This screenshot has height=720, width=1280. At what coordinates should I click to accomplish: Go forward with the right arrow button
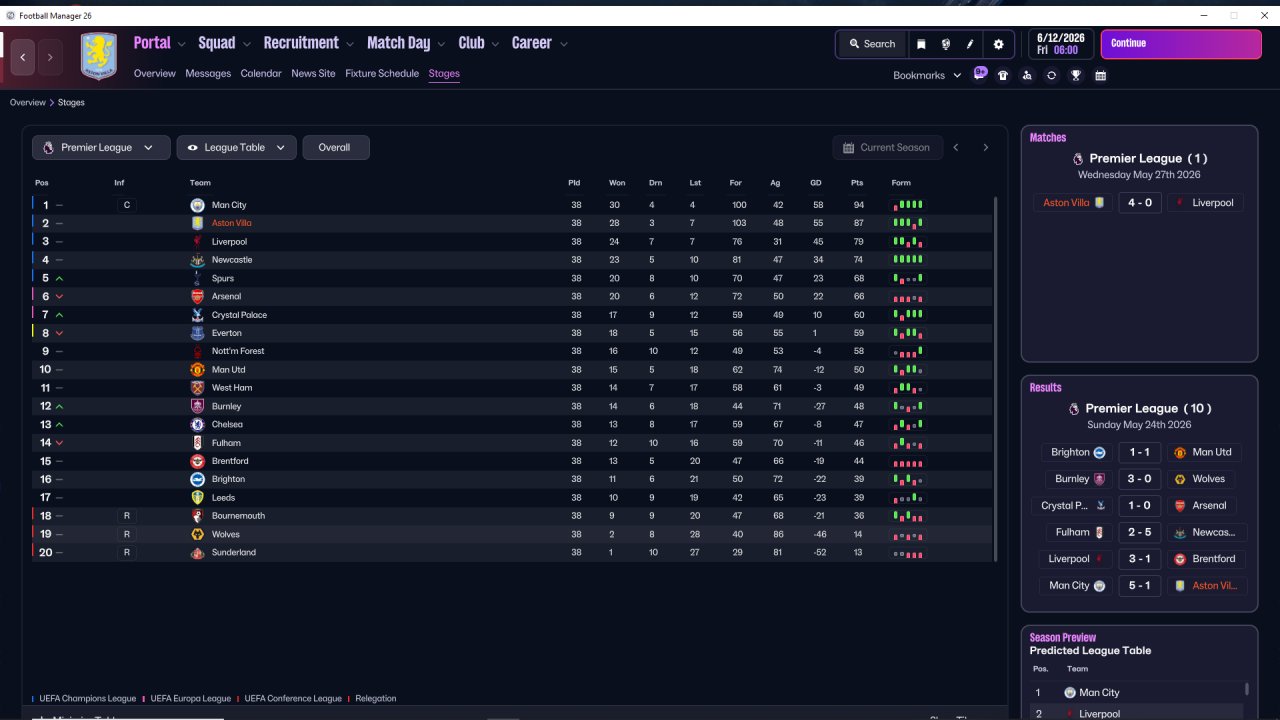tap(50, 58)
